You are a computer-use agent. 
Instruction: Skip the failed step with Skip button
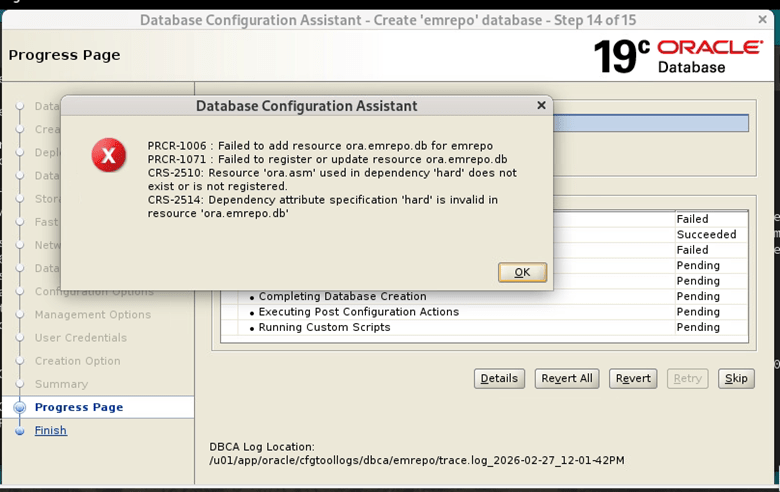[735, 378]
